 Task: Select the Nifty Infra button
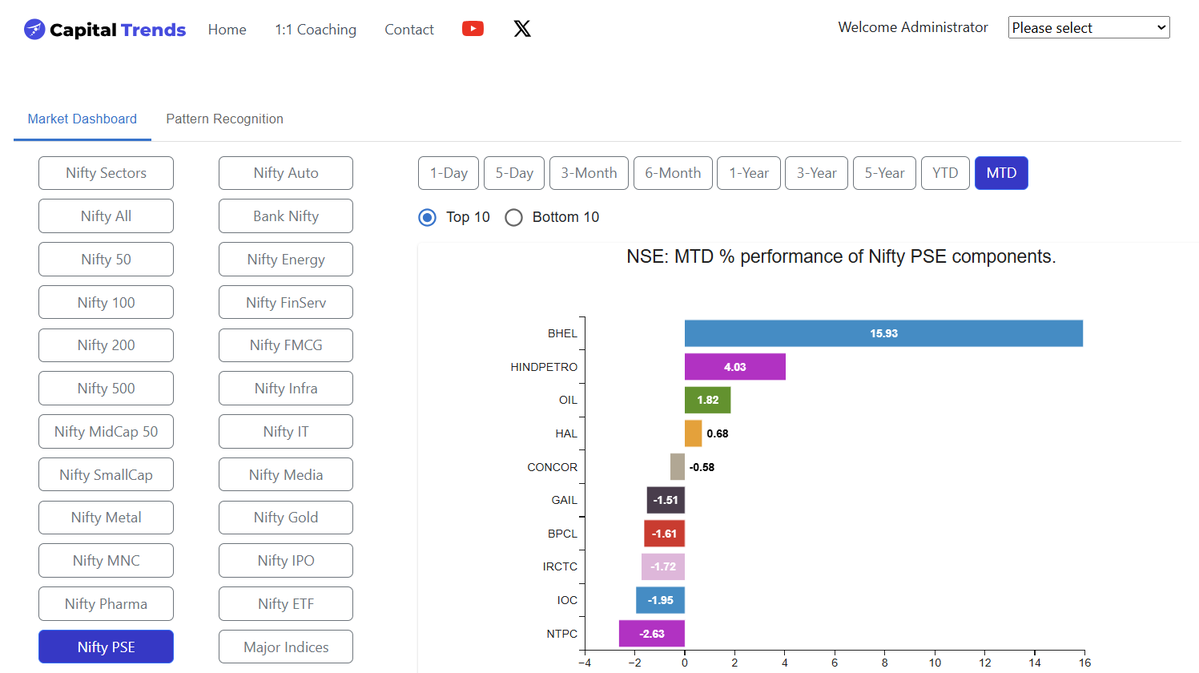[286, 389]
